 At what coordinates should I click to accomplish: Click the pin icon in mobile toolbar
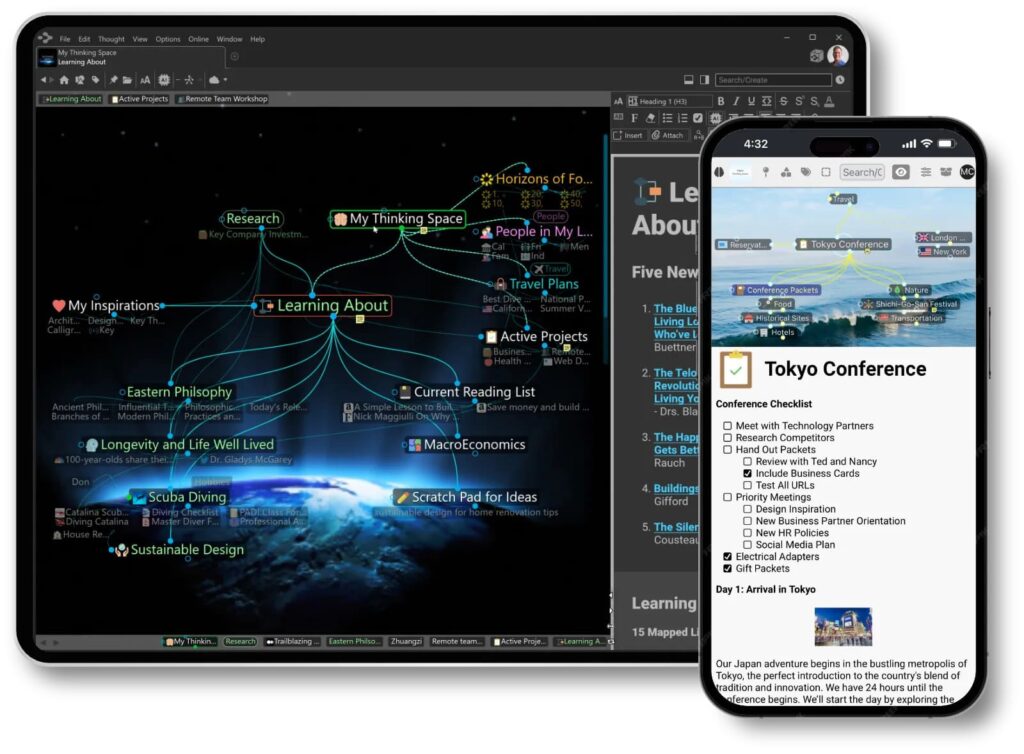pyautogui.click(x=766, y=172)
